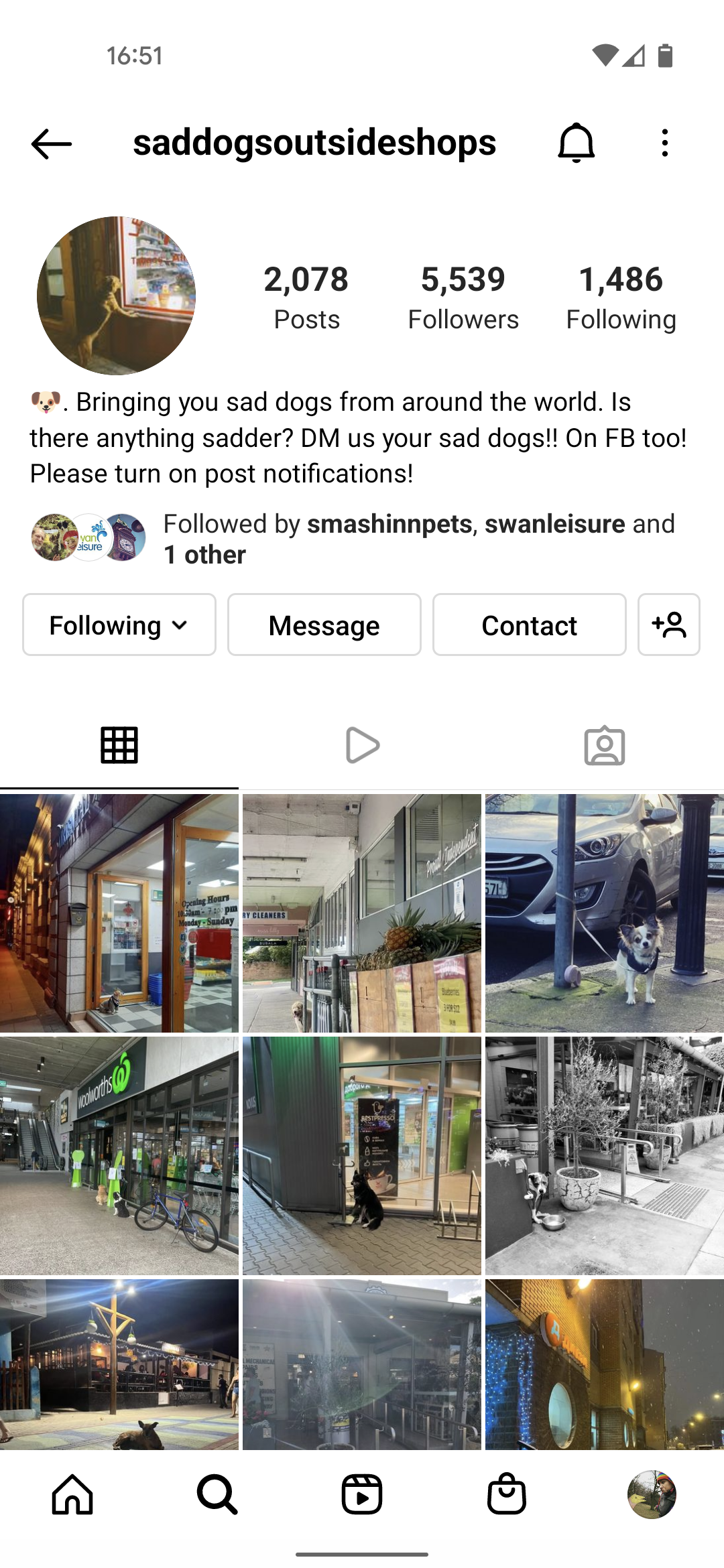Switch to the grid posts tab
The image size is (724, 1568).
point(119,745)
